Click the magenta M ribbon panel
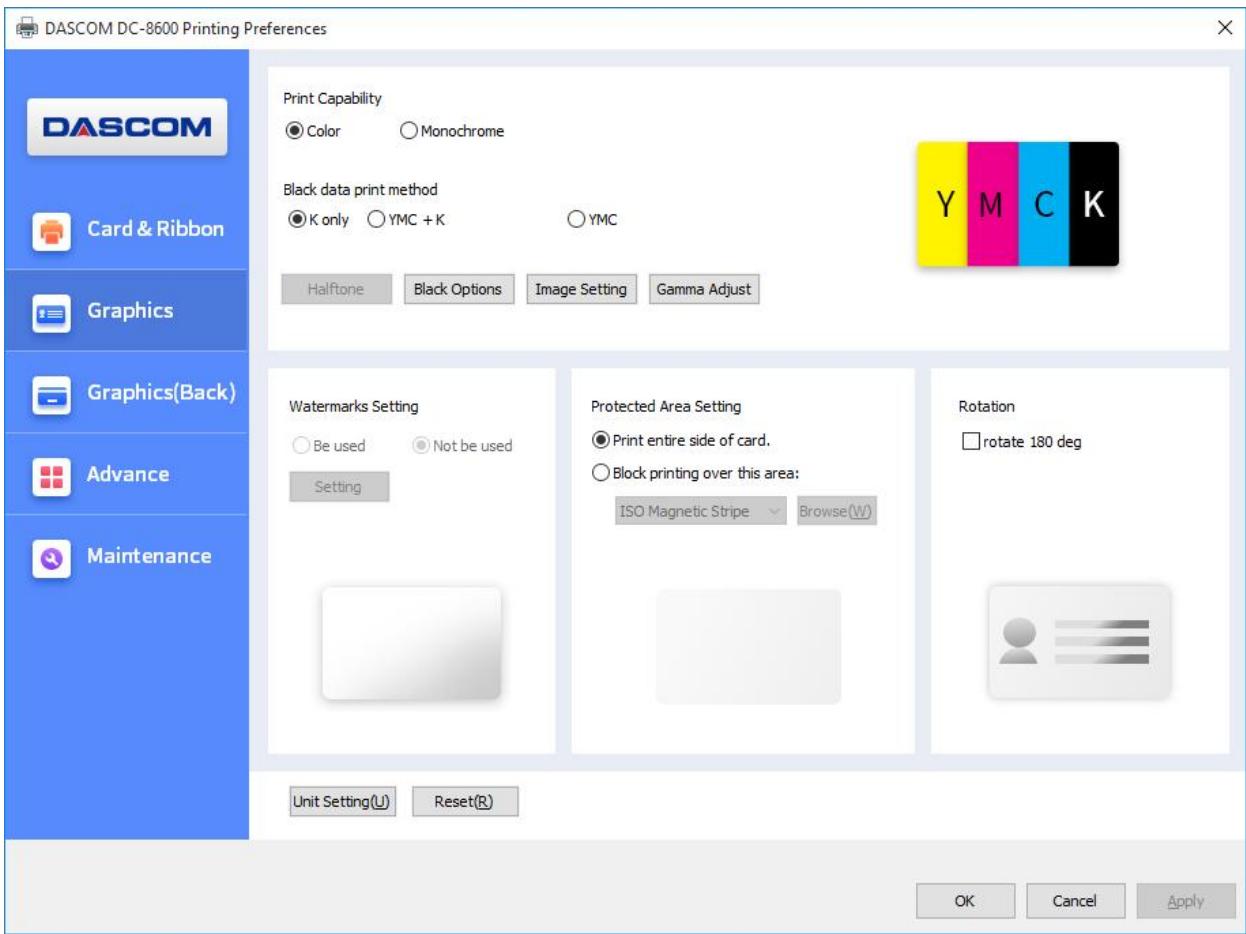 tap(993, 204)
